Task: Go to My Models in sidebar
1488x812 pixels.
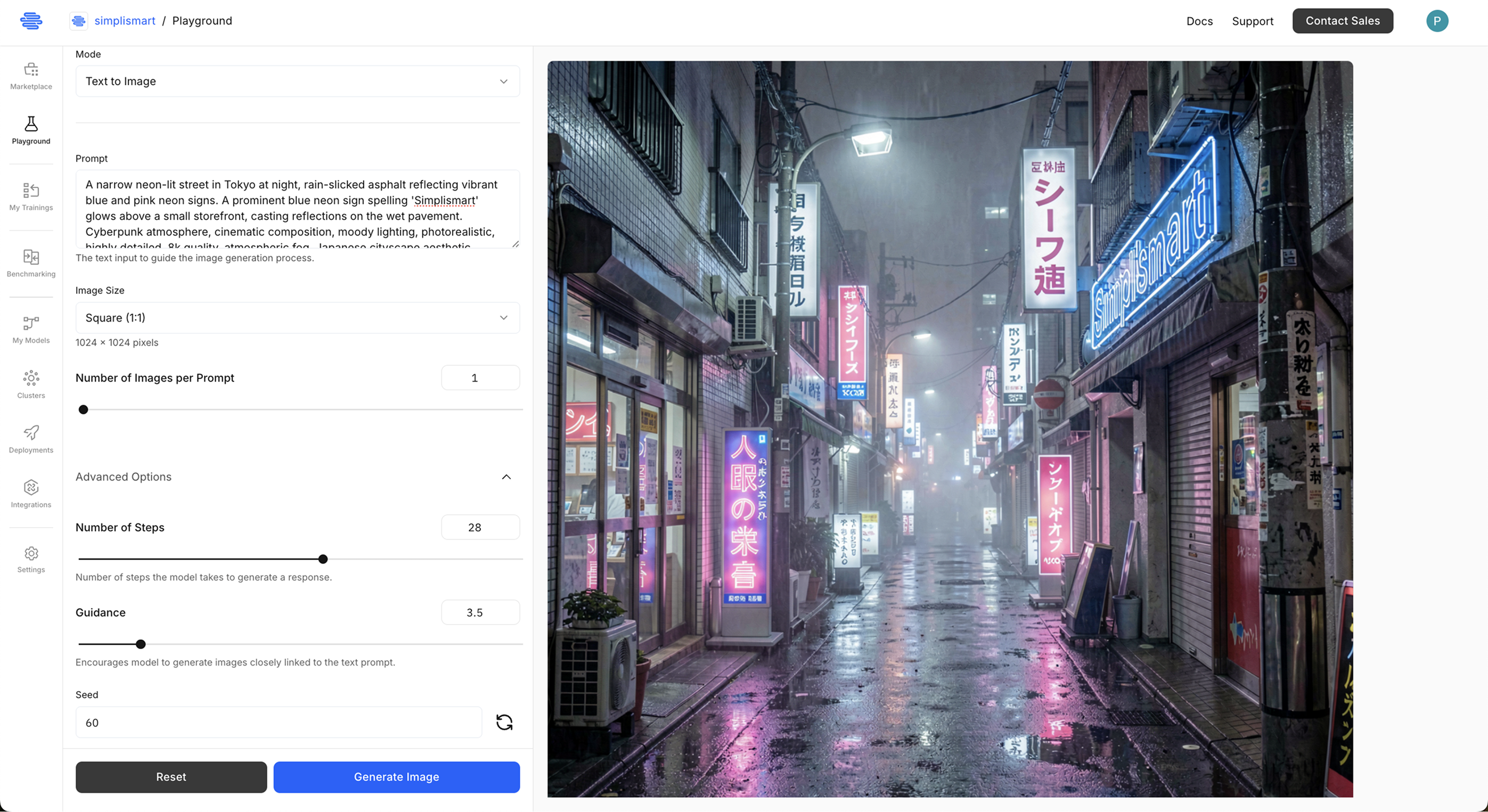Action: click(31, 330)
